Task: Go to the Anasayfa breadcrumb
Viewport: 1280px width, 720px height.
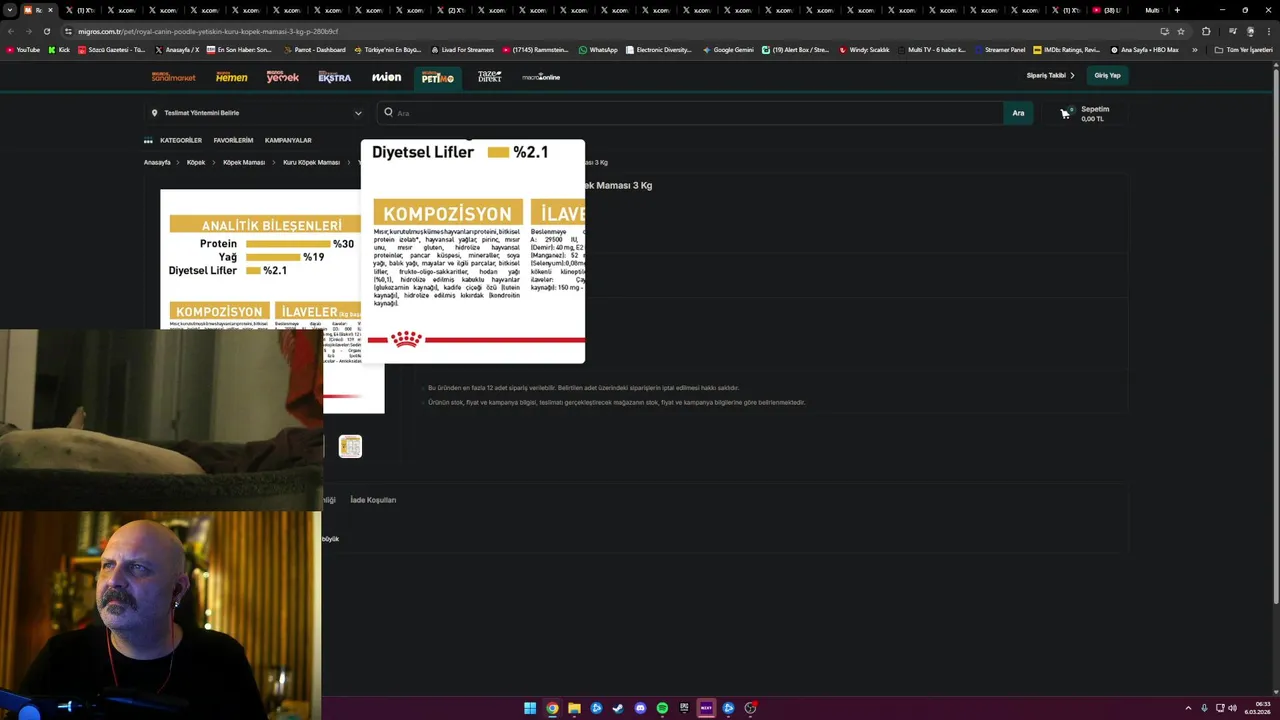Action: click(x=157, y=162)
